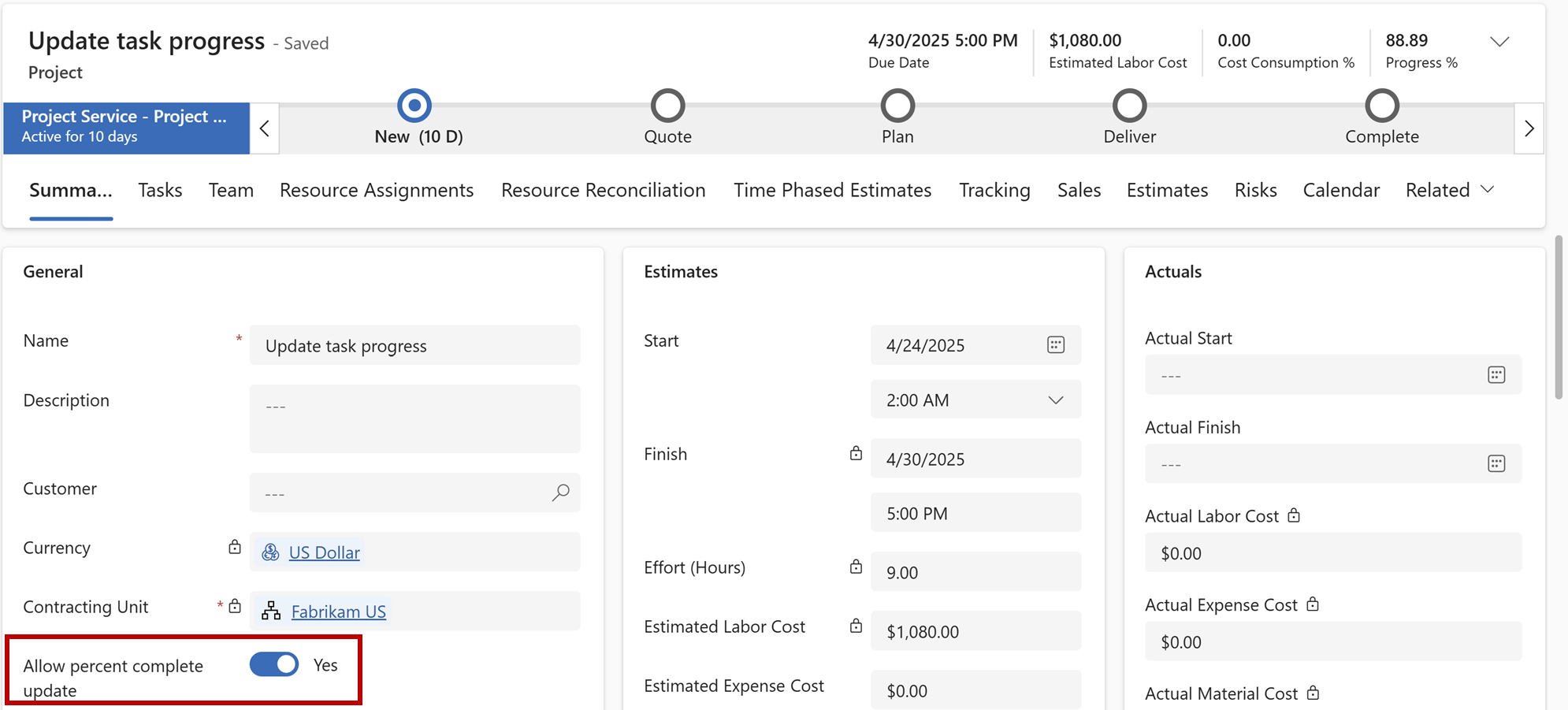
Task: Open the Actual Finish date picker icon
Action: [1496, 463]
